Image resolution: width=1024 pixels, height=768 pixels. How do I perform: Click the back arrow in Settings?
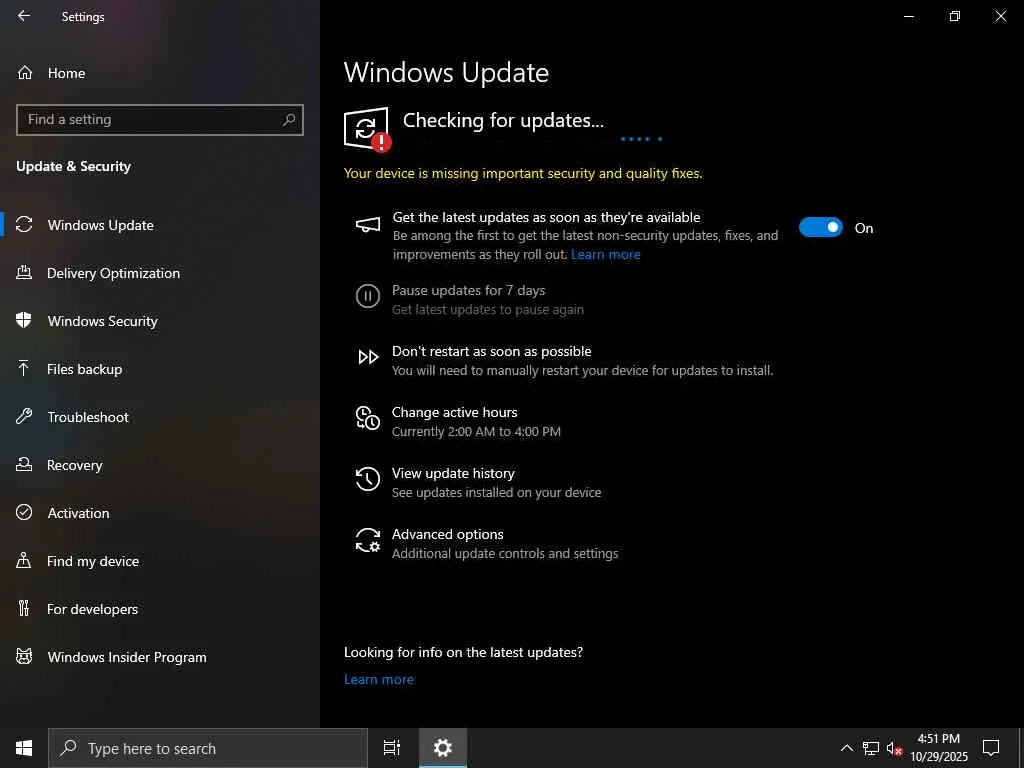coord(24,16)
